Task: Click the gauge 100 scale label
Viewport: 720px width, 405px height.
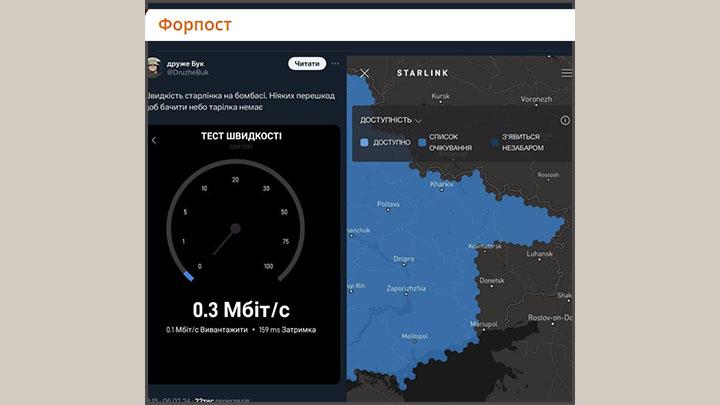Action: [269, 266]
